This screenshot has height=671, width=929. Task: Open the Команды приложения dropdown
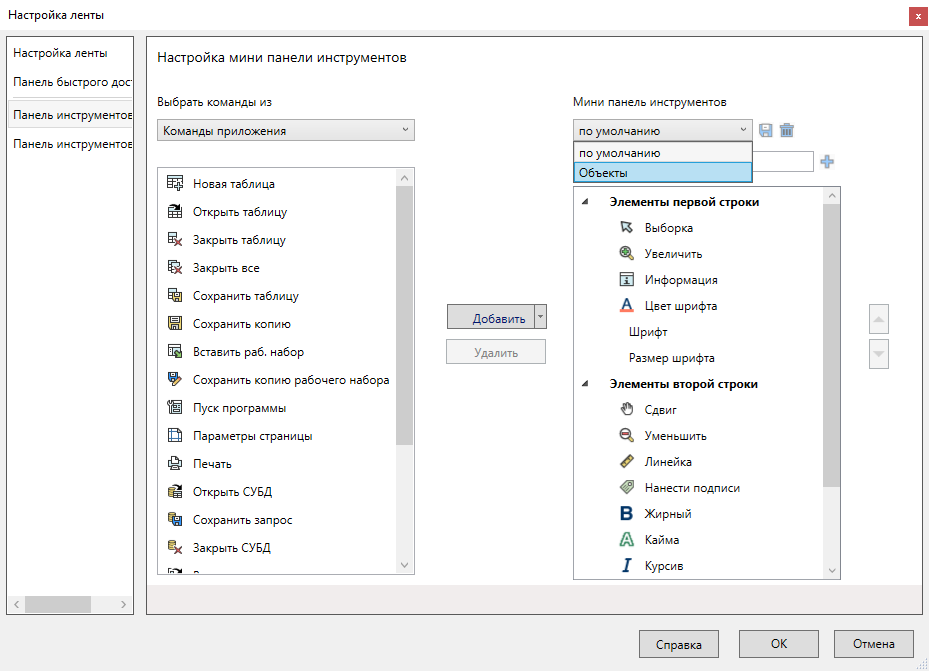pos(285,130)
